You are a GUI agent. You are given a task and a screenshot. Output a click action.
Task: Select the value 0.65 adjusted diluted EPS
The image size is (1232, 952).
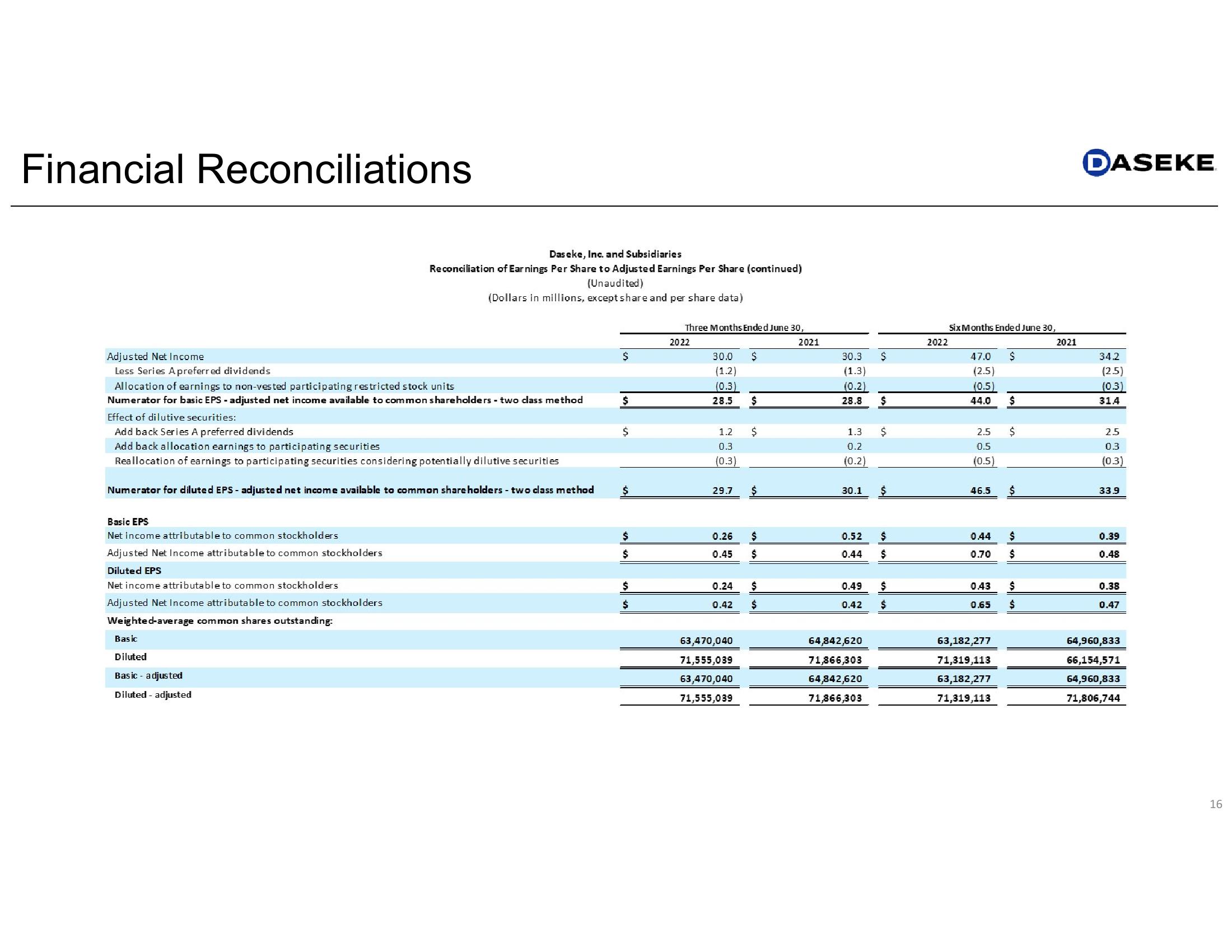pyautogui.click(x=980, y=605)
